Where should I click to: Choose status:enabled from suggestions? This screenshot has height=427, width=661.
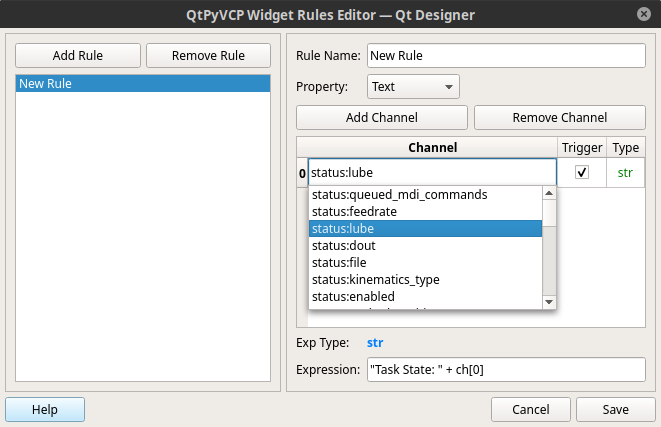click(x=425, y=296)
